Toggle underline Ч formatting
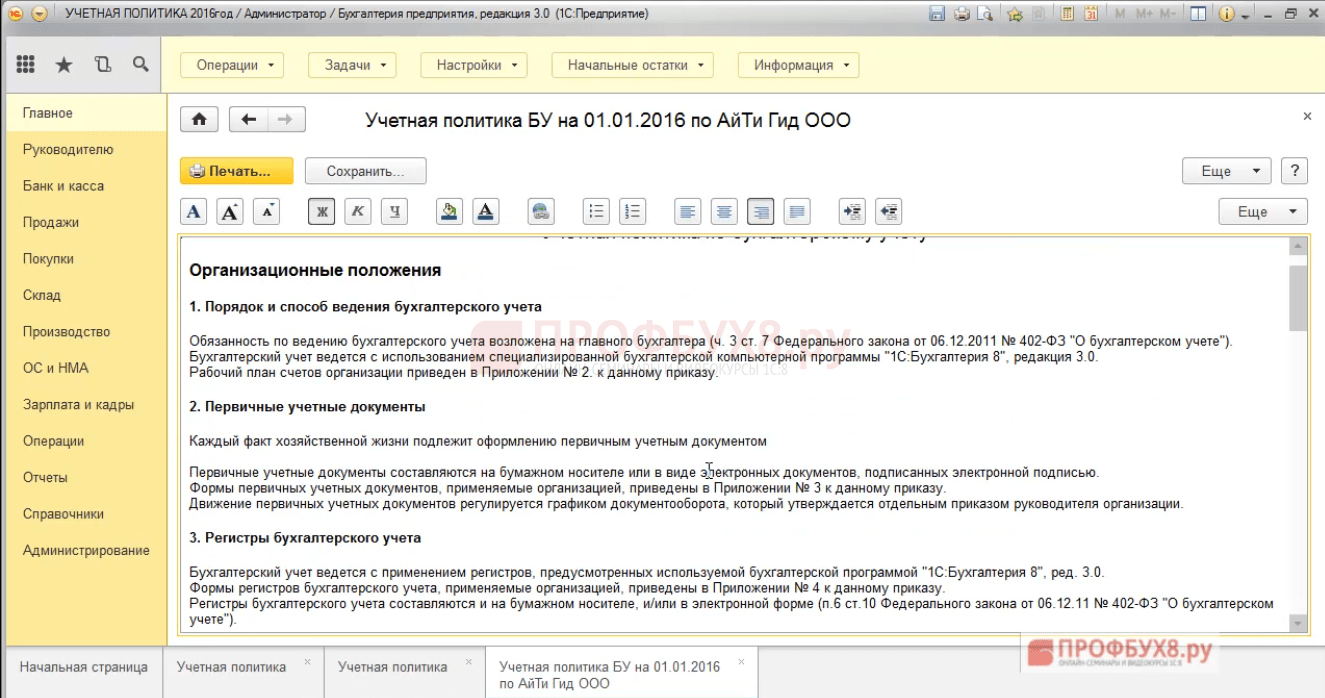 [x=394, y=211]
